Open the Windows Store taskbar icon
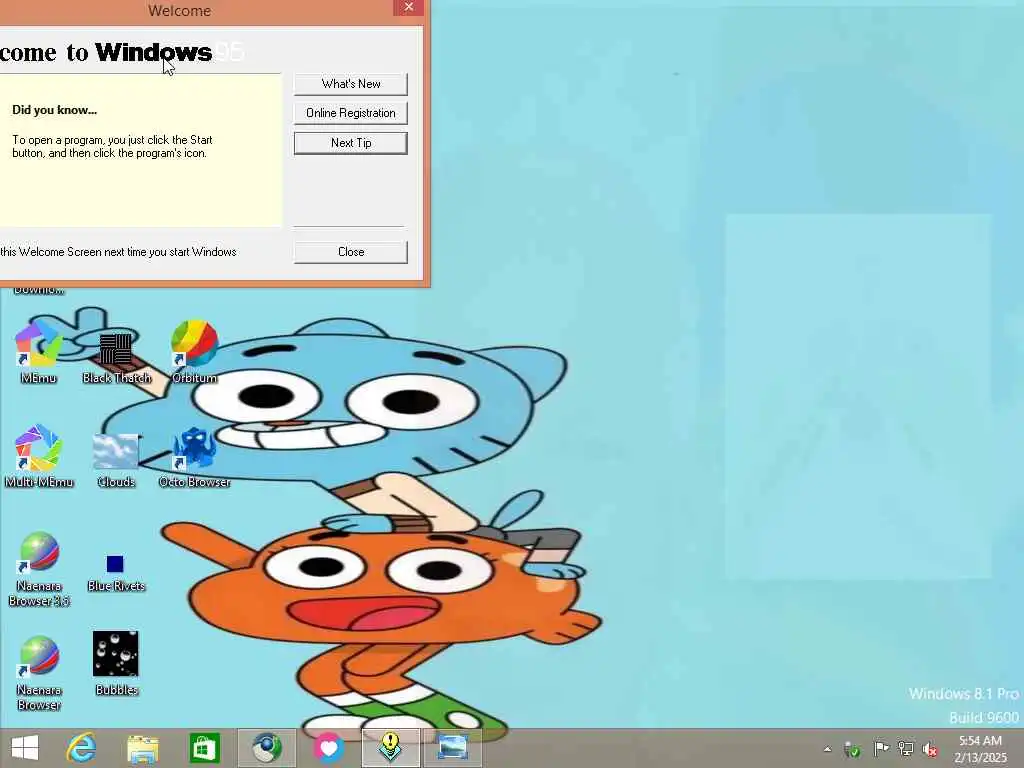Image resolution: width=1024 pixels, height=768 pixels. [x=204, y=748]
